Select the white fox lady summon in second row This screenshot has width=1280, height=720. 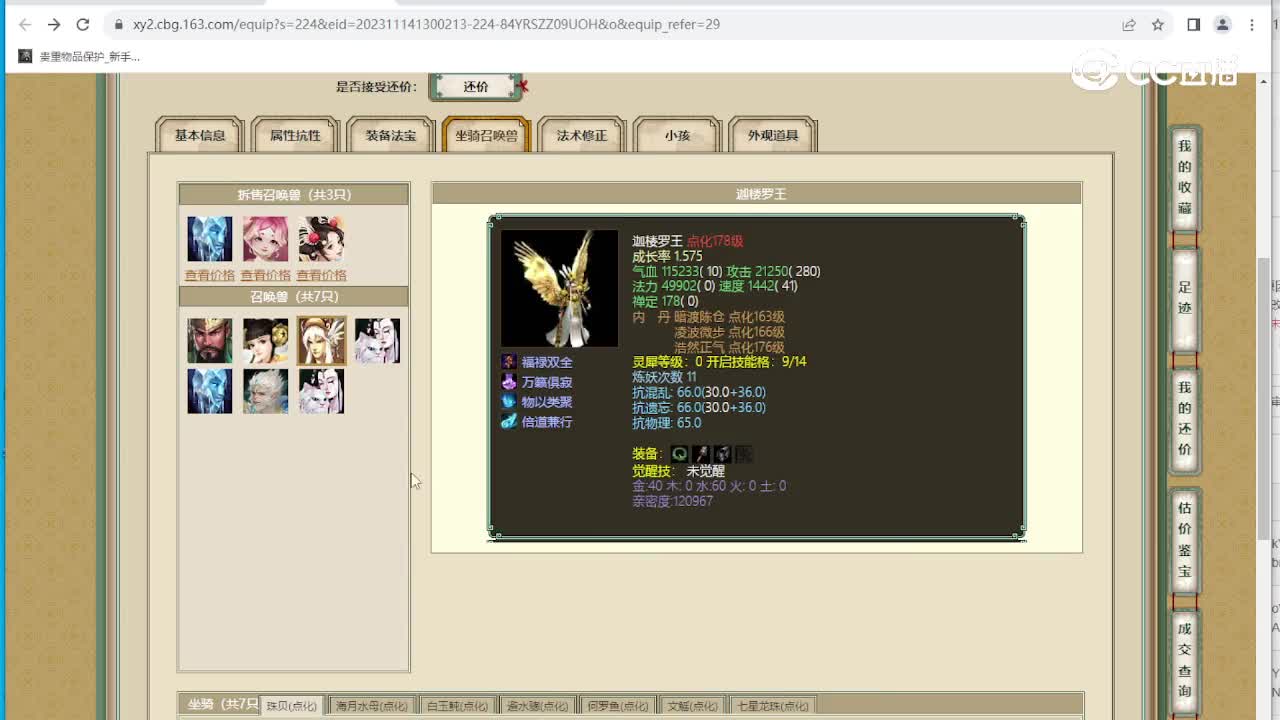click(x=321, y=391)
